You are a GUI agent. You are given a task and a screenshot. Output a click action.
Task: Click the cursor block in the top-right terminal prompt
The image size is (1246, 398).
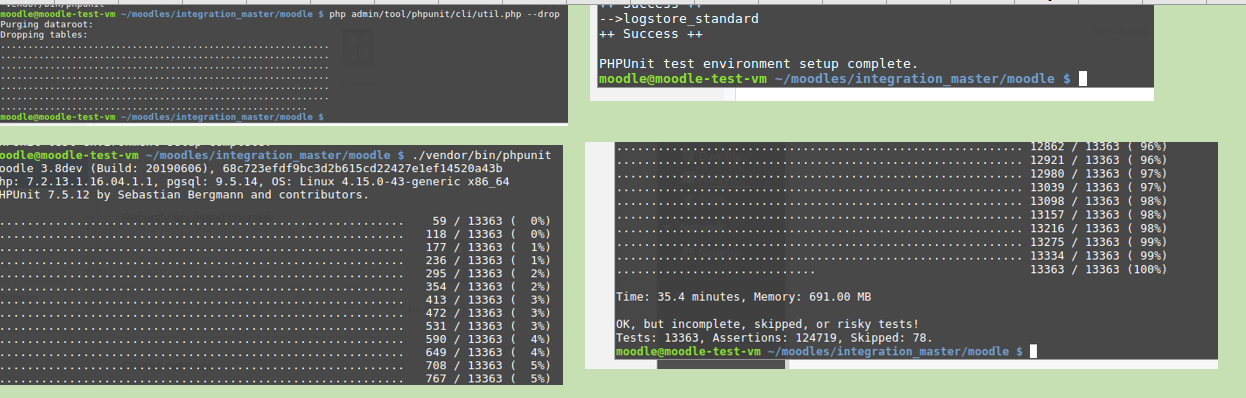[x=1082, y=78]
